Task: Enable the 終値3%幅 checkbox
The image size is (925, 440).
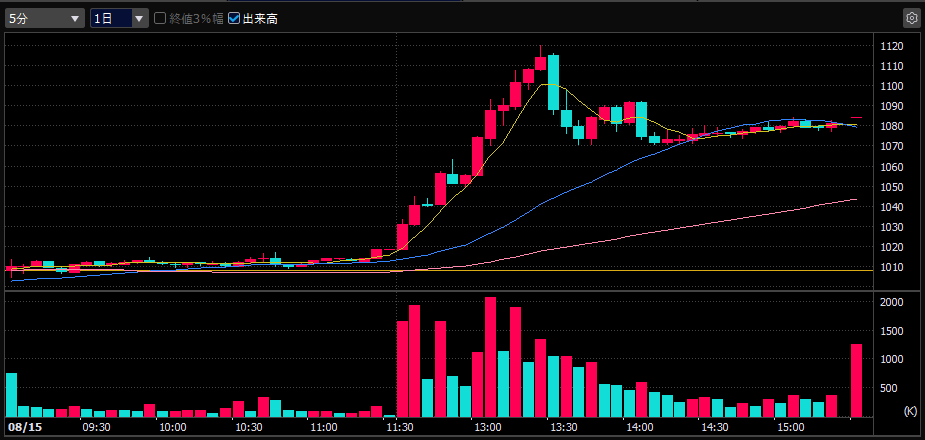Action: coord(159,18)
